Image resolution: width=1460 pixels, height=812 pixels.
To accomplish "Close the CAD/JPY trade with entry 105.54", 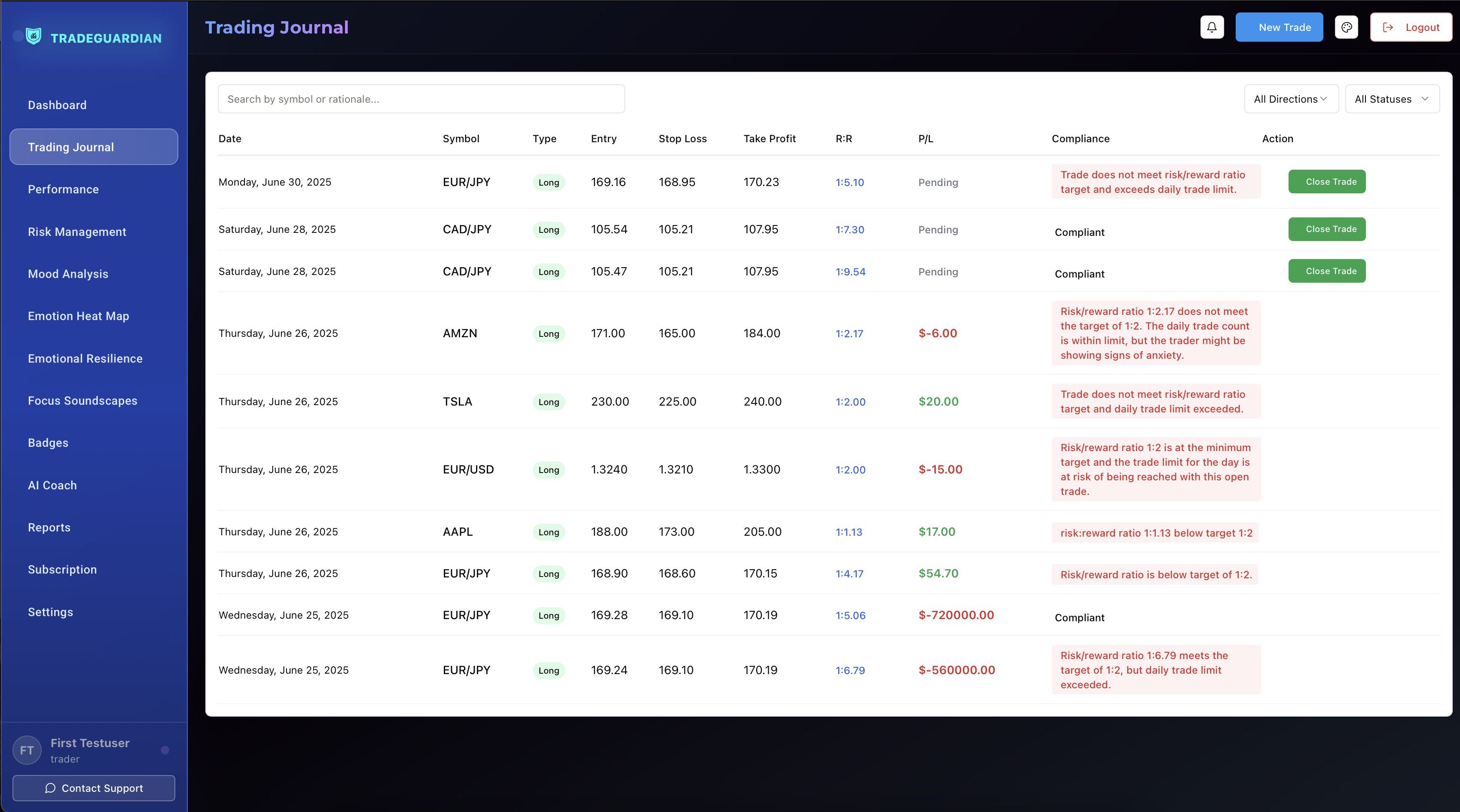I will pos(1326,229).
